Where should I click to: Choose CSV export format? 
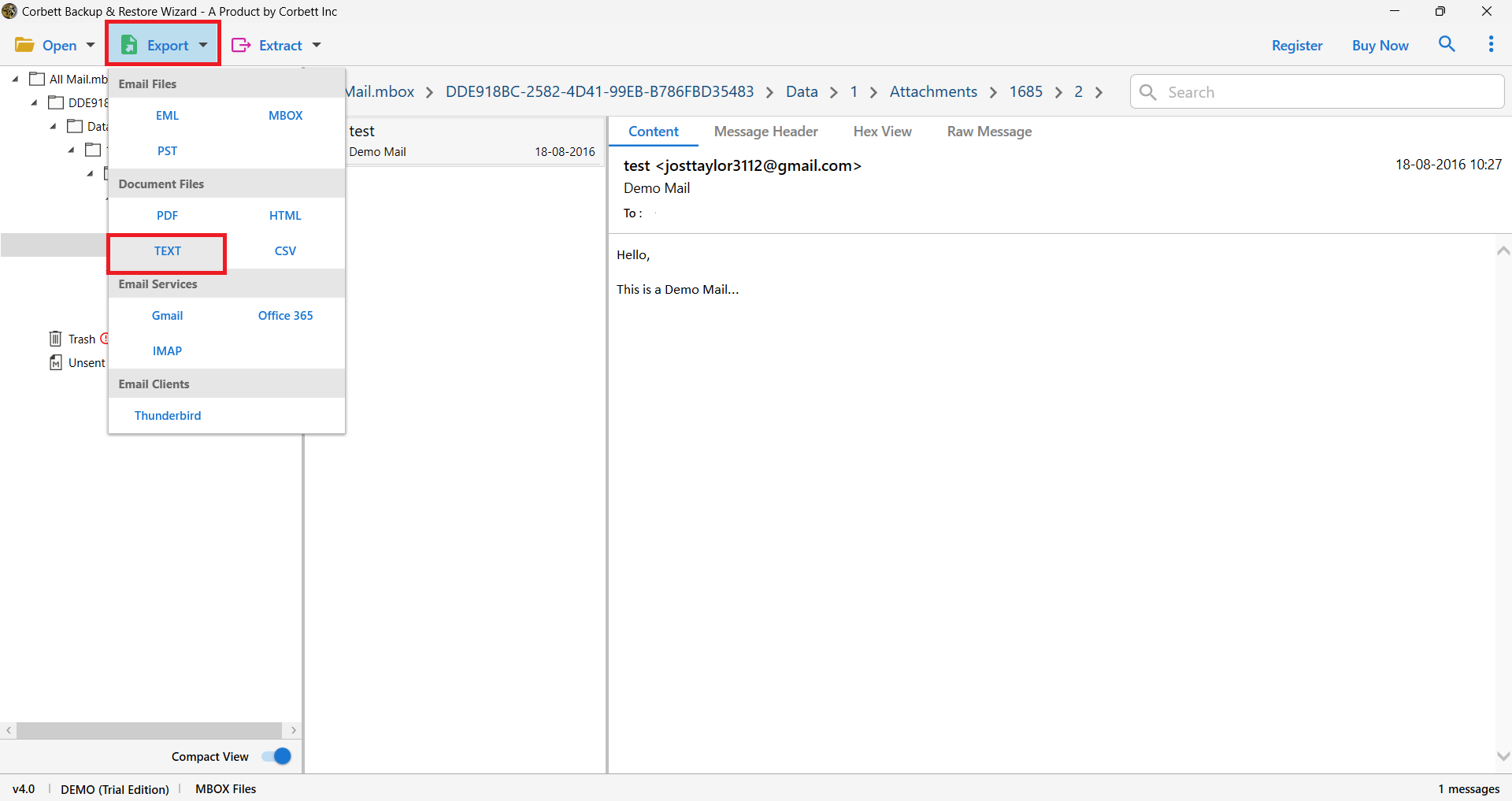(285, 250)
